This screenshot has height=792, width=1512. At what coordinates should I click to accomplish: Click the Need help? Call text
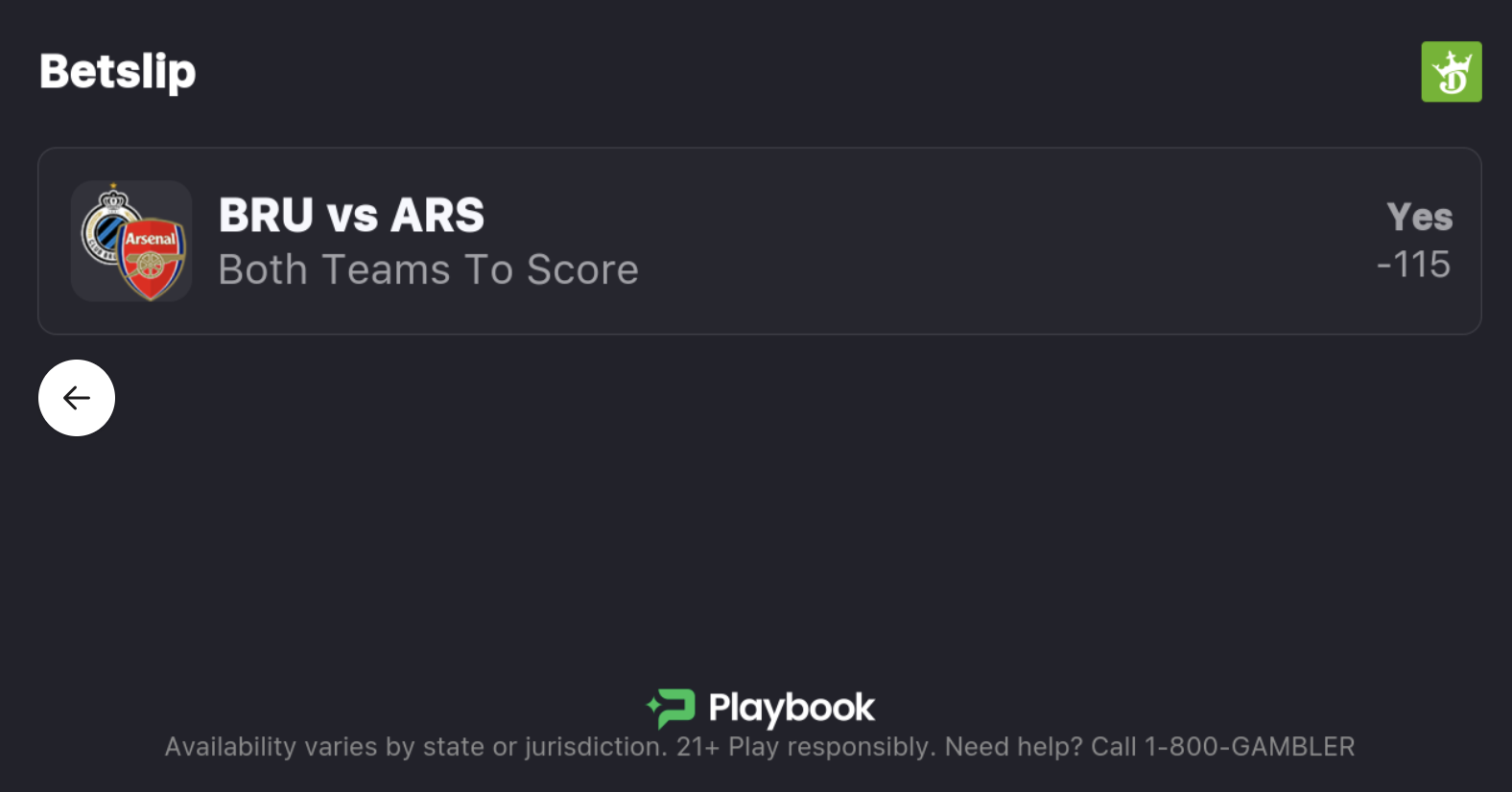[1041, 747]
